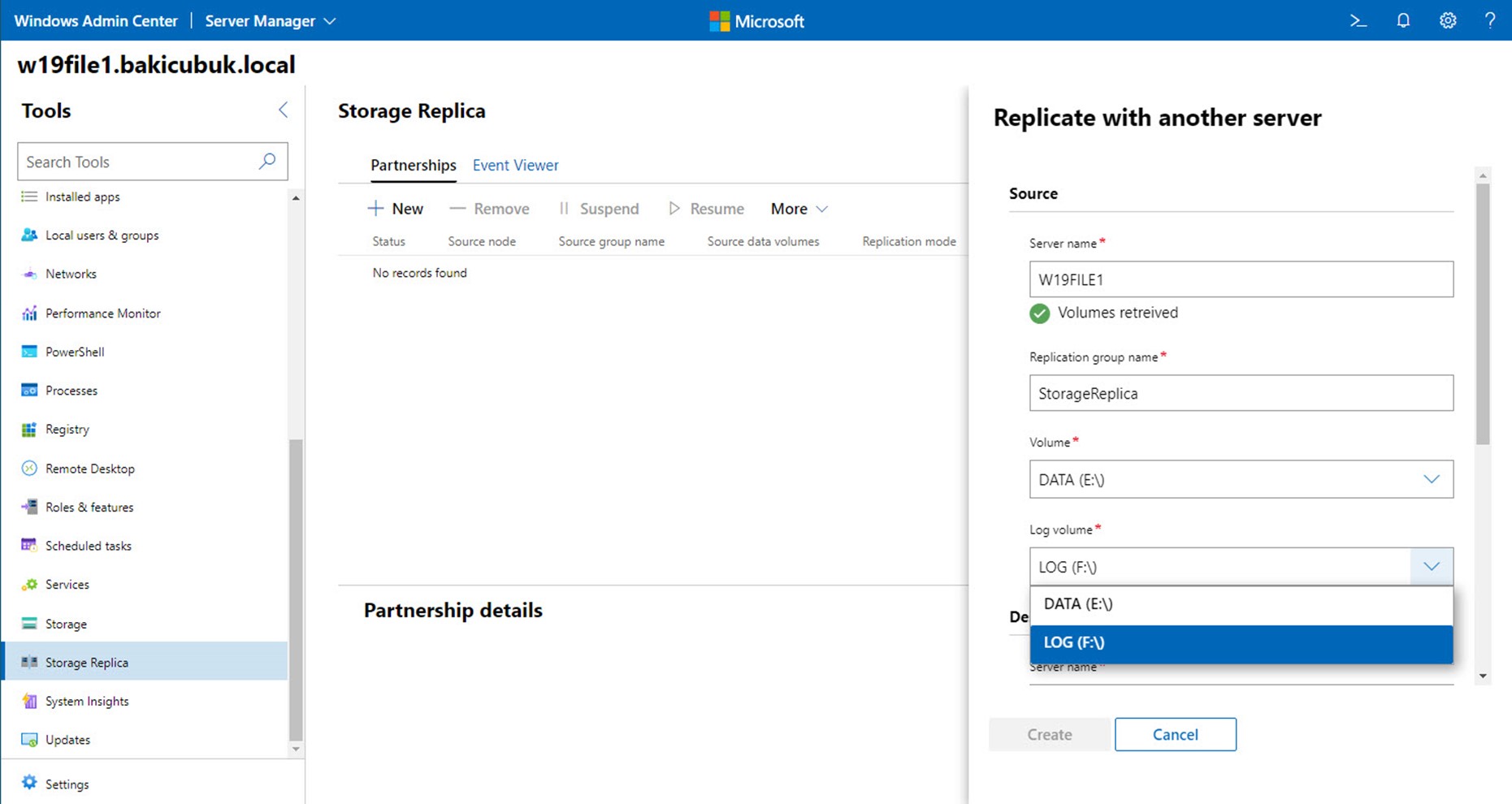Viewport: 1512px width, 804px height.
Task: Open the help question mark icon
Action: click(x=1489, y=21)
